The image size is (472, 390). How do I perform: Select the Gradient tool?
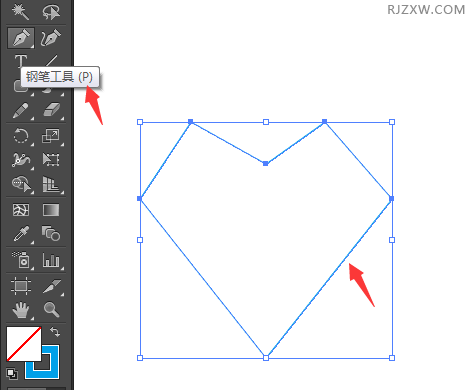(x=51, y=210)
